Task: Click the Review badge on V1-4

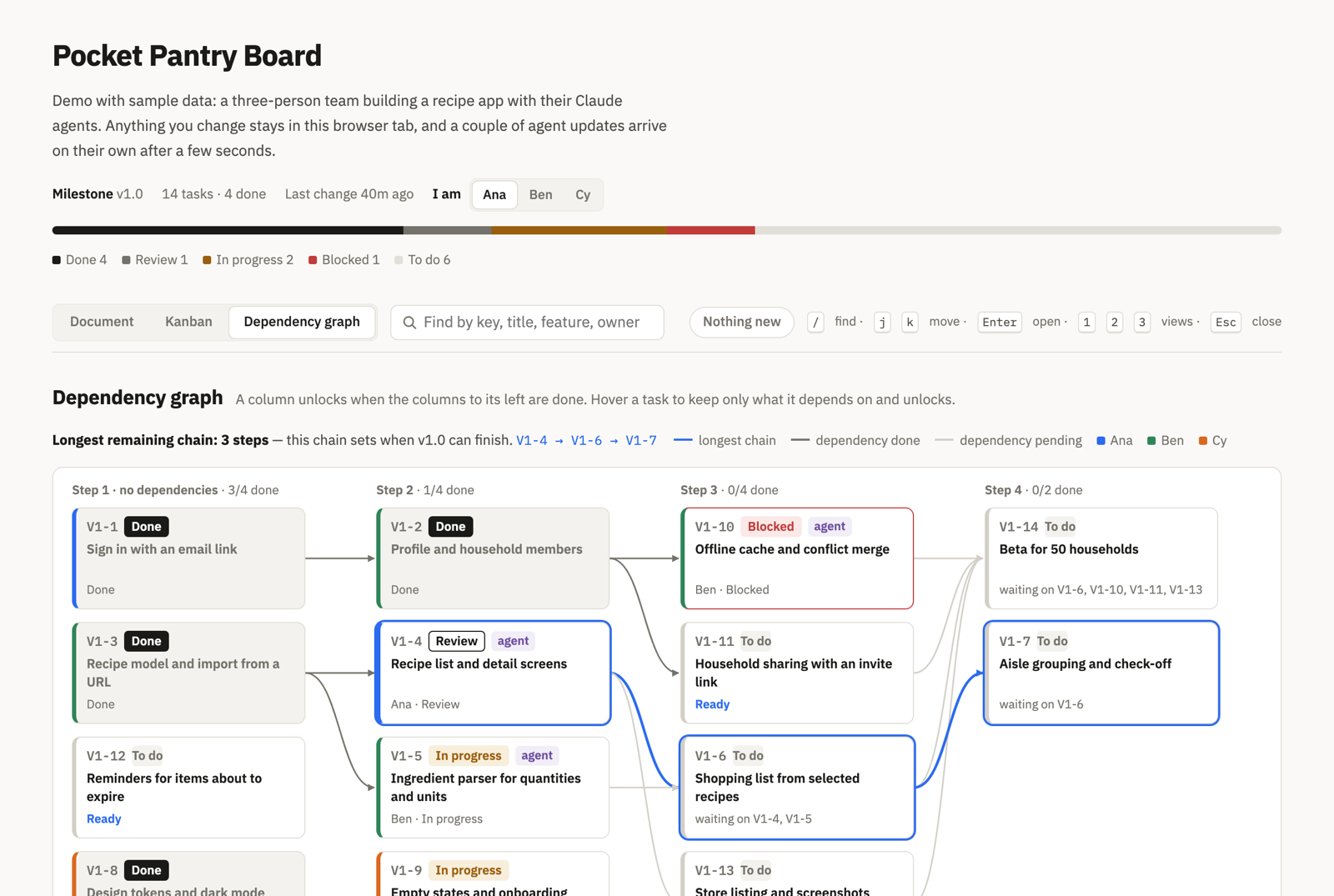Action: point(457,641)
